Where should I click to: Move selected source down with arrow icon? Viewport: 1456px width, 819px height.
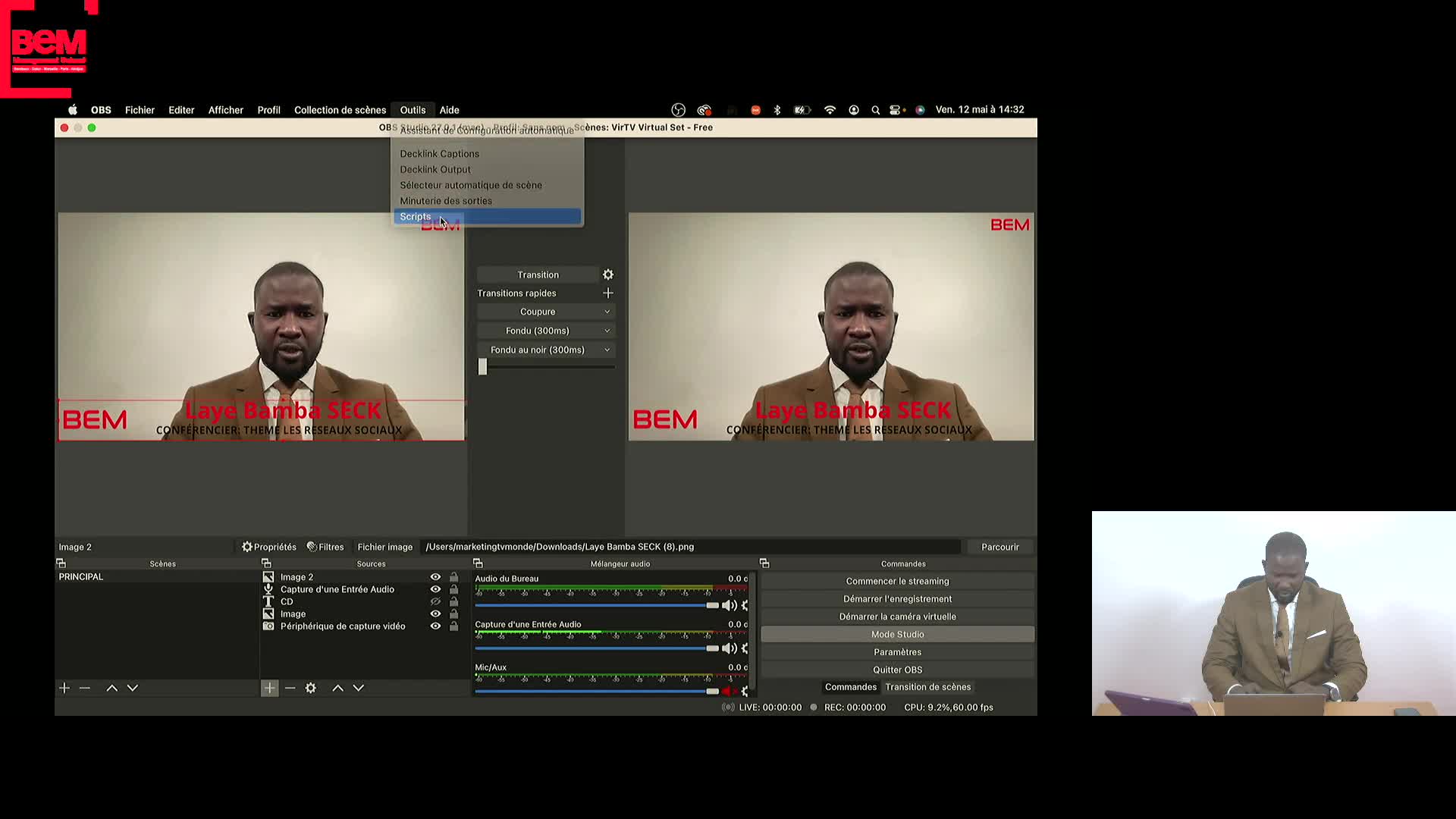click(359, 688)
